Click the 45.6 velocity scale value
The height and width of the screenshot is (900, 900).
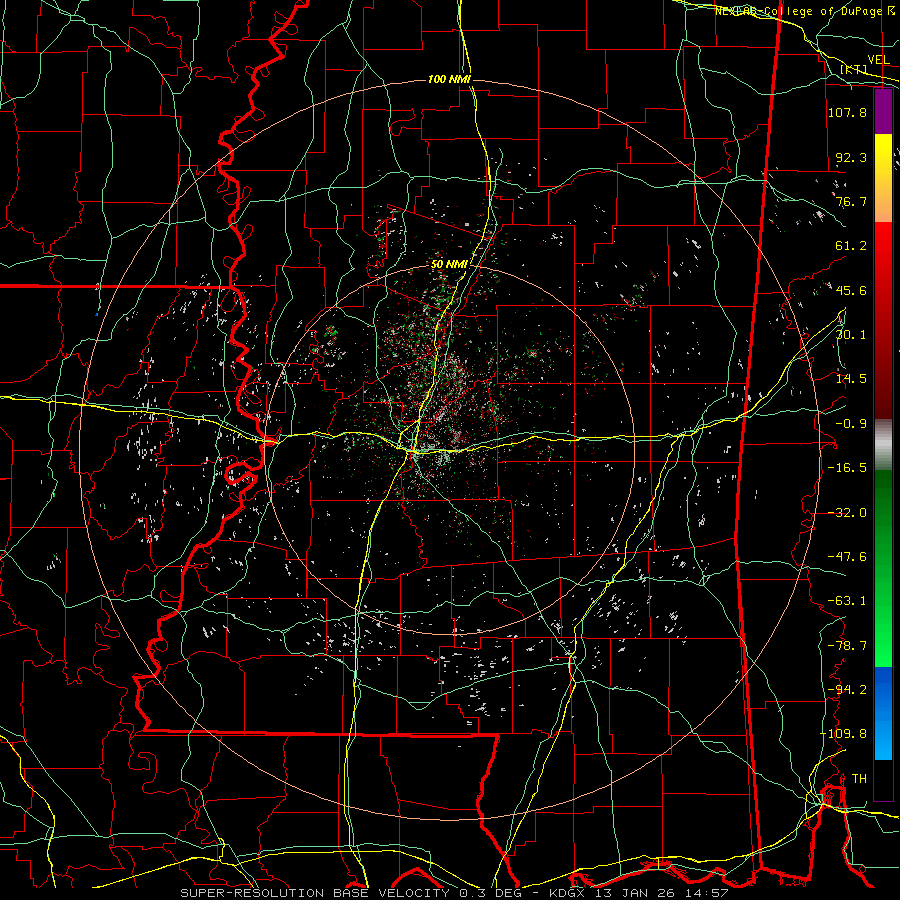[851, 290]
